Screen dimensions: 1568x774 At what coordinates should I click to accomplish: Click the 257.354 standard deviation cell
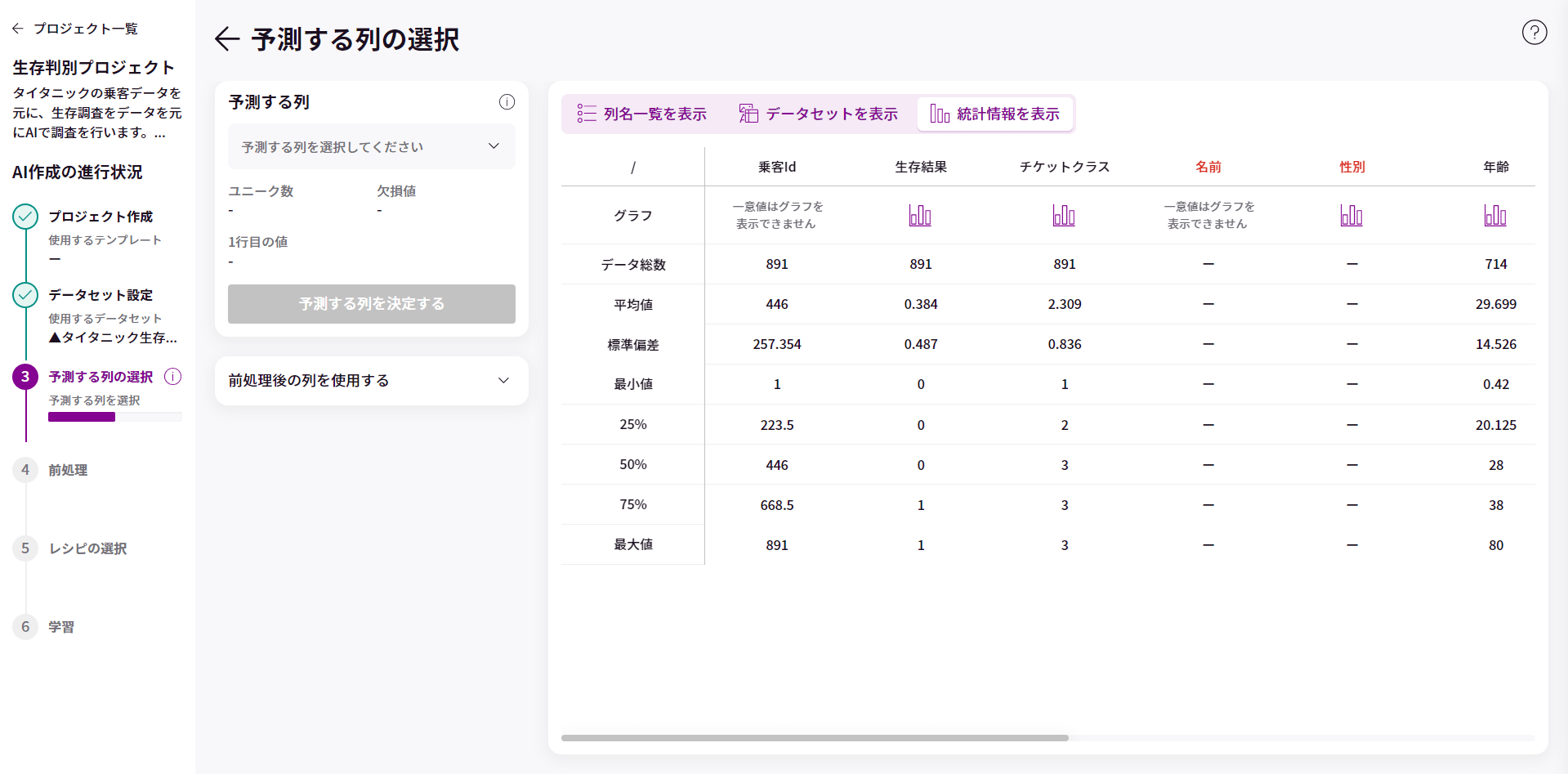tap(777, 345)
